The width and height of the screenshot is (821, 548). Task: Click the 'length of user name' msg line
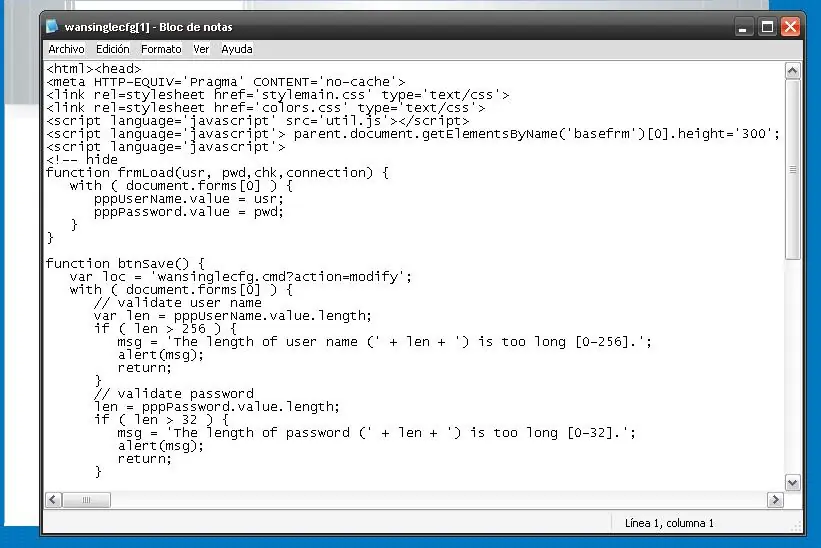[384, 342]
